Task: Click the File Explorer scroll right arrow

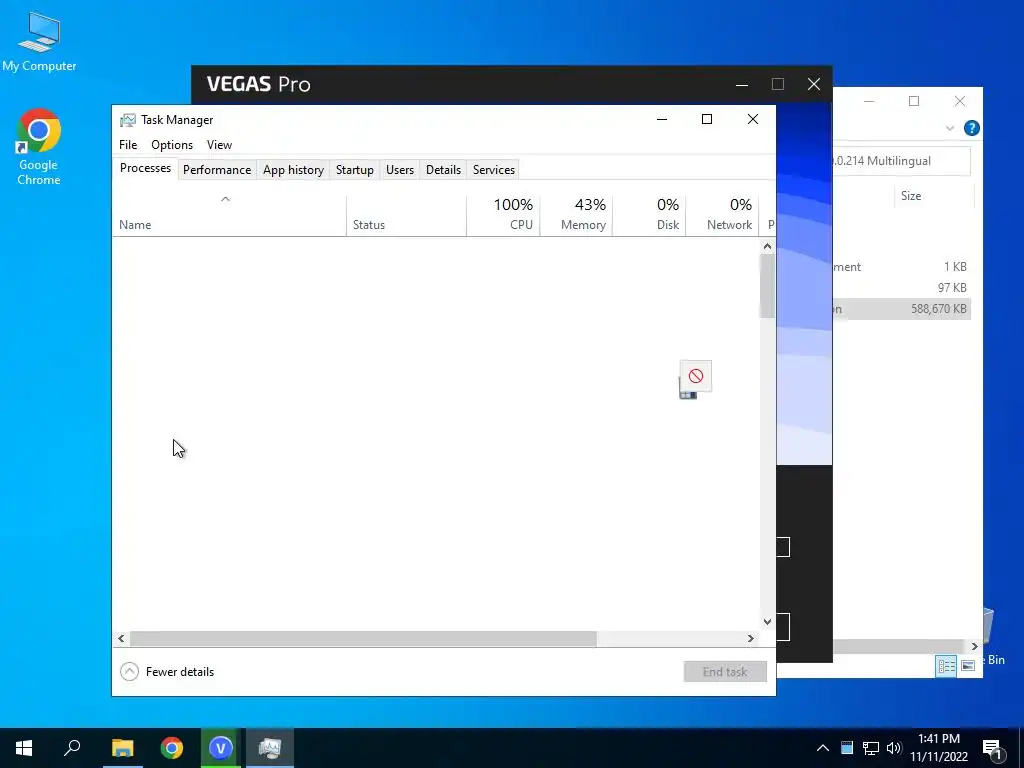Action: [974, 647]
